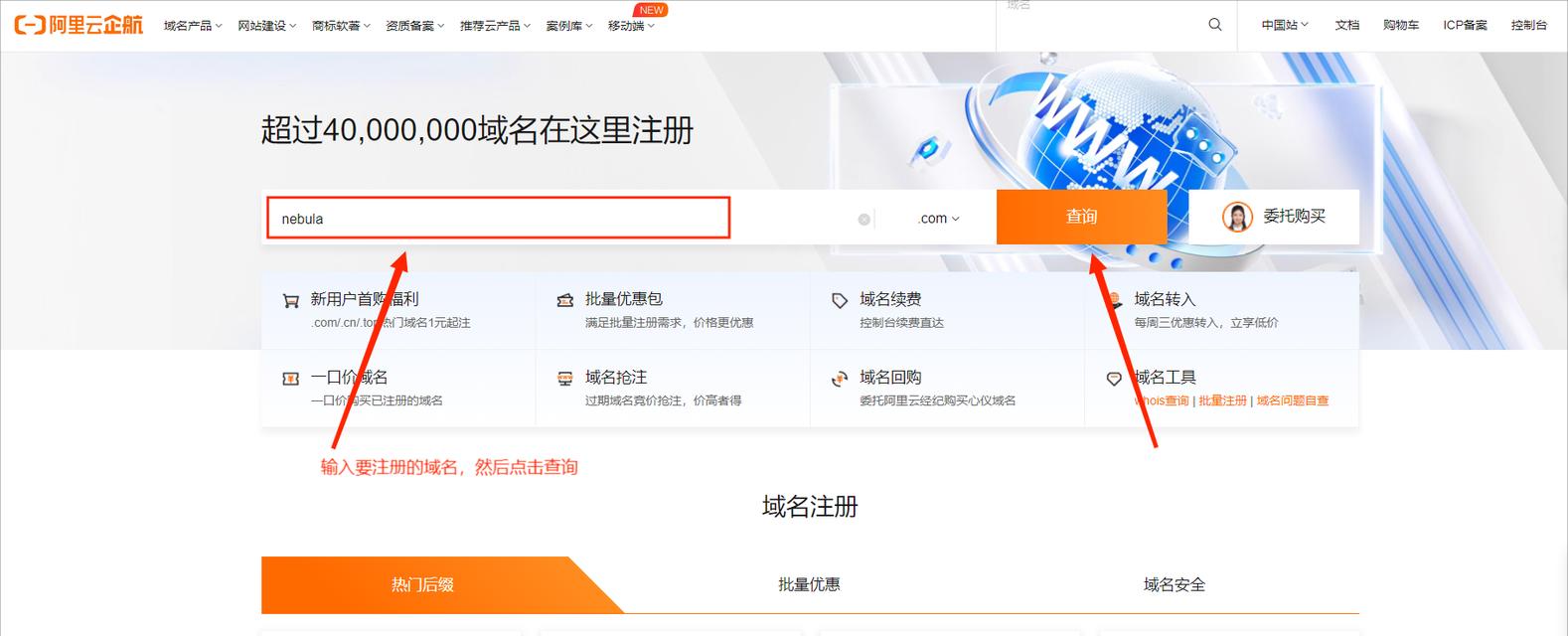Open the 域名转入 link

tap(1165, 299)
